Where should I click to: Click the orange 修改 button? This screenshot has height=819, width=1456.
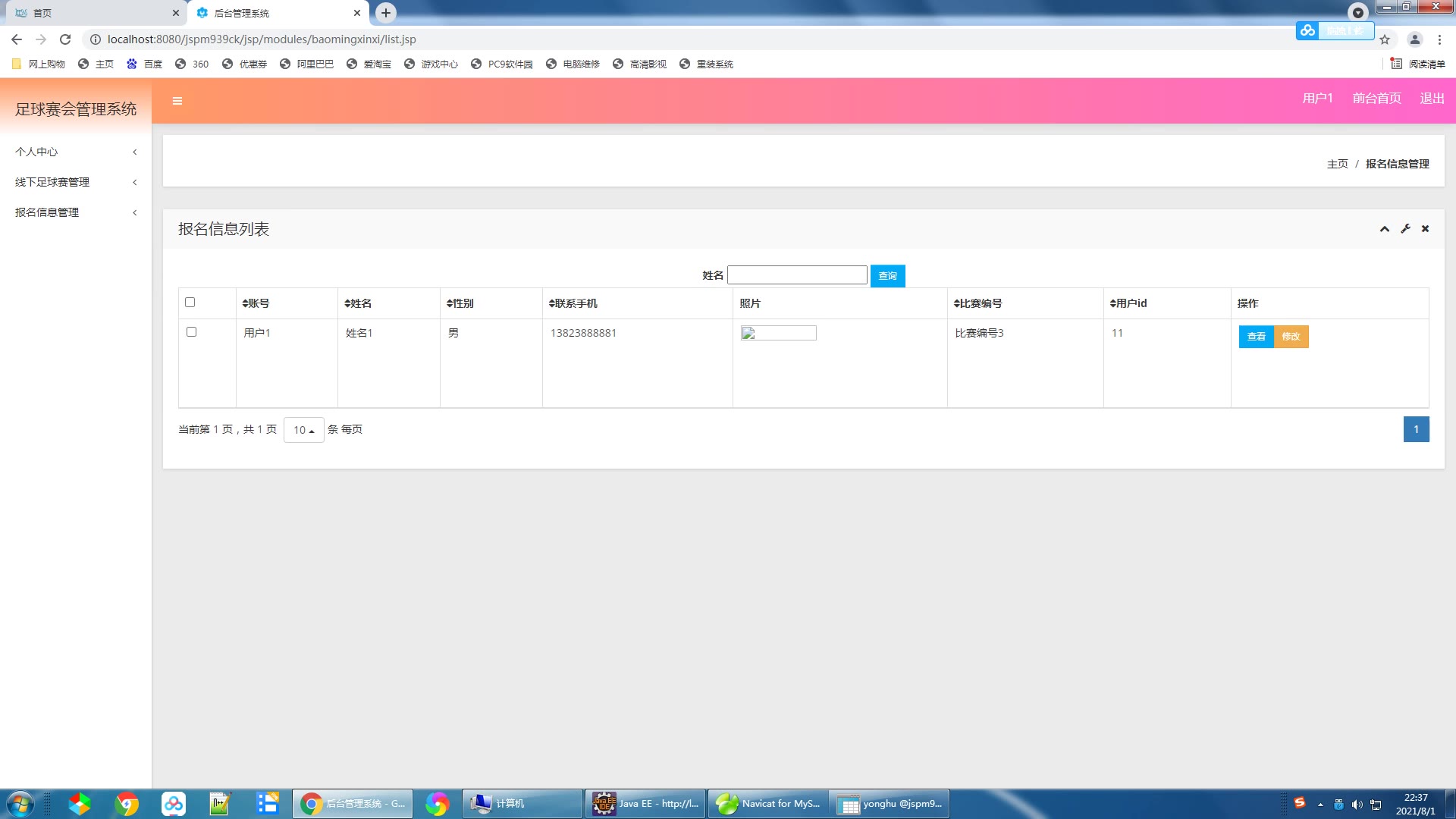coord(1291,337)
